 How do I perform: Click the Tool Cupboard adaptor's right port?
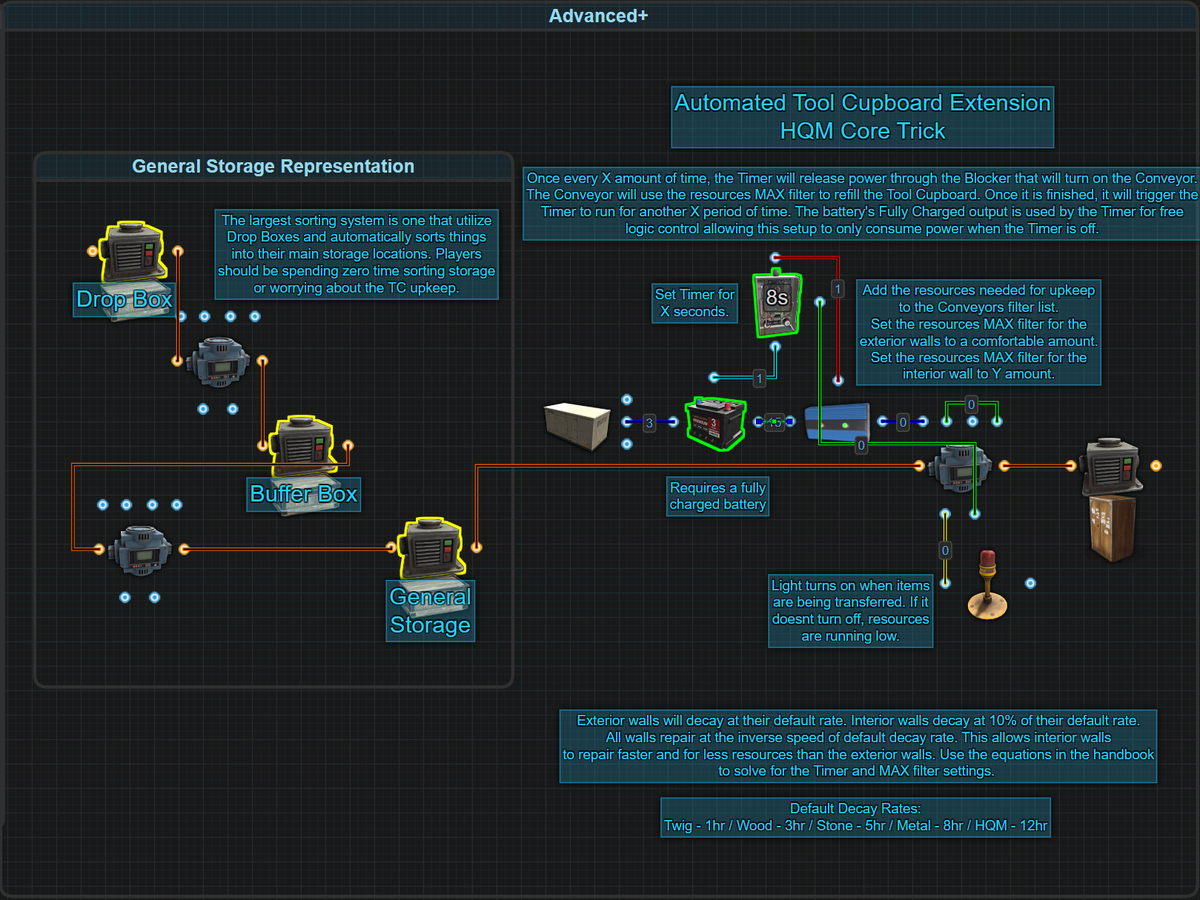point(1156,465)
